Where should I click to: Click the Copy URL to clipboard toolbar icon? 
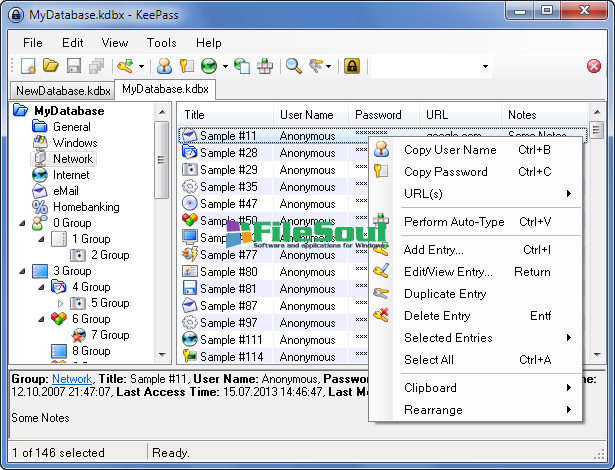(242, 66)
